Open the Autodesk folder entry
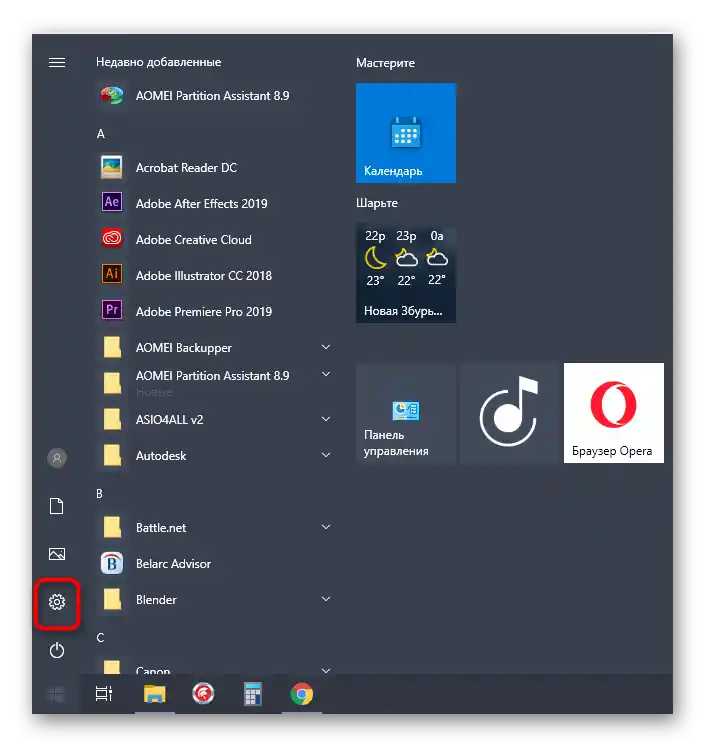Screen dimensions: 705x746 pyautogui.click(x=213, y=455)
